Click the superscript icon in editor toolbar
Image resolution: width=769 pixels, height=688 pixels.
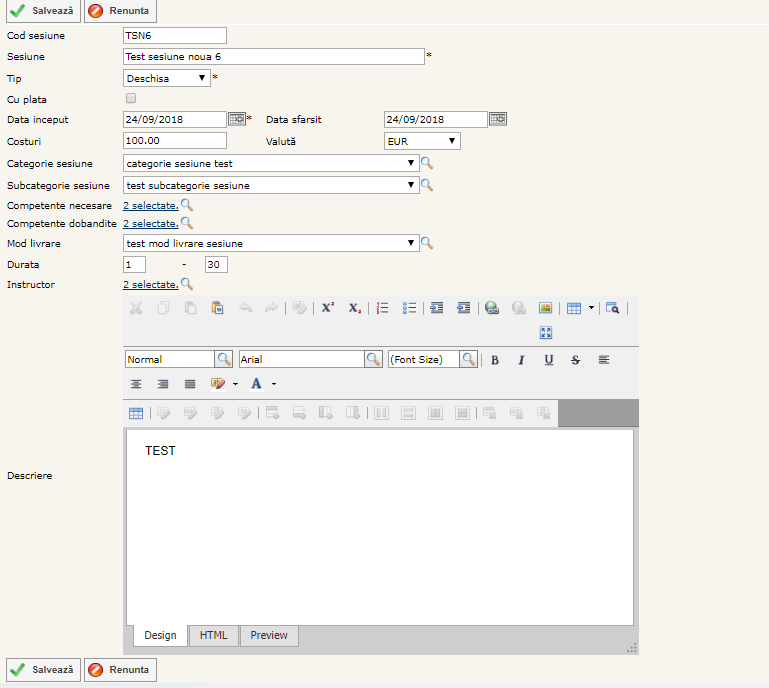tap(327, 308)
